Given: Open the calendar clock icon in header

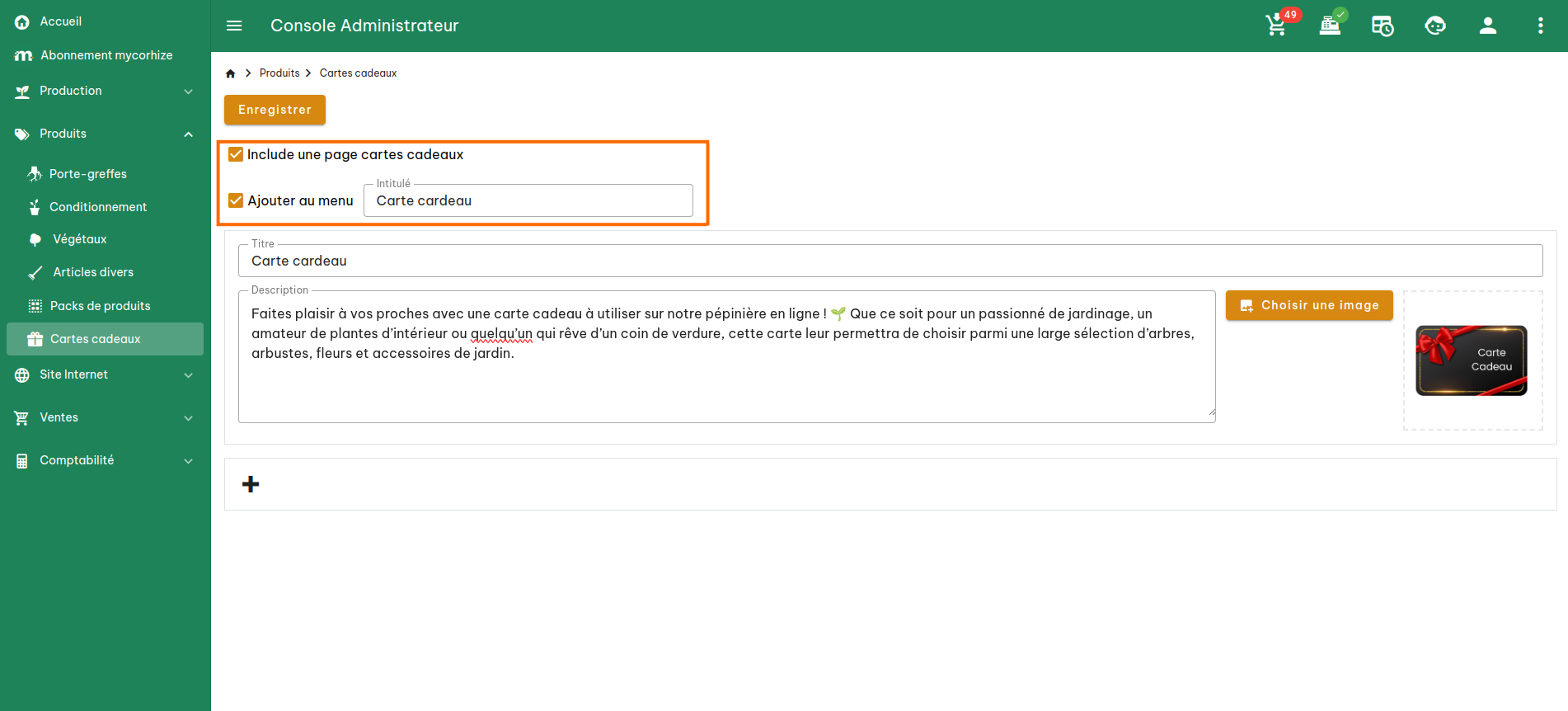Looking at the screenshot, I should point(1383,26).
